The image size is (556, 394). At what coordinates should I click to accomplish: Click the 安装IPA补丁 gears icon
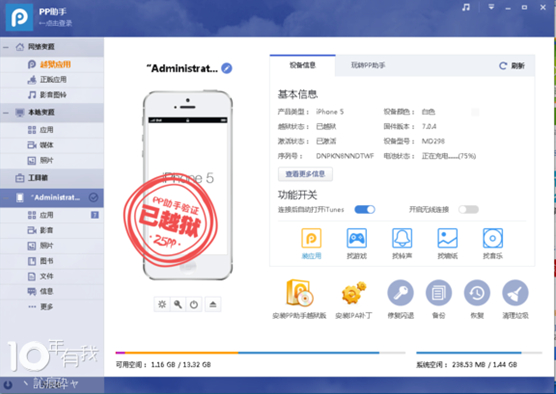(x=354, y=293)
